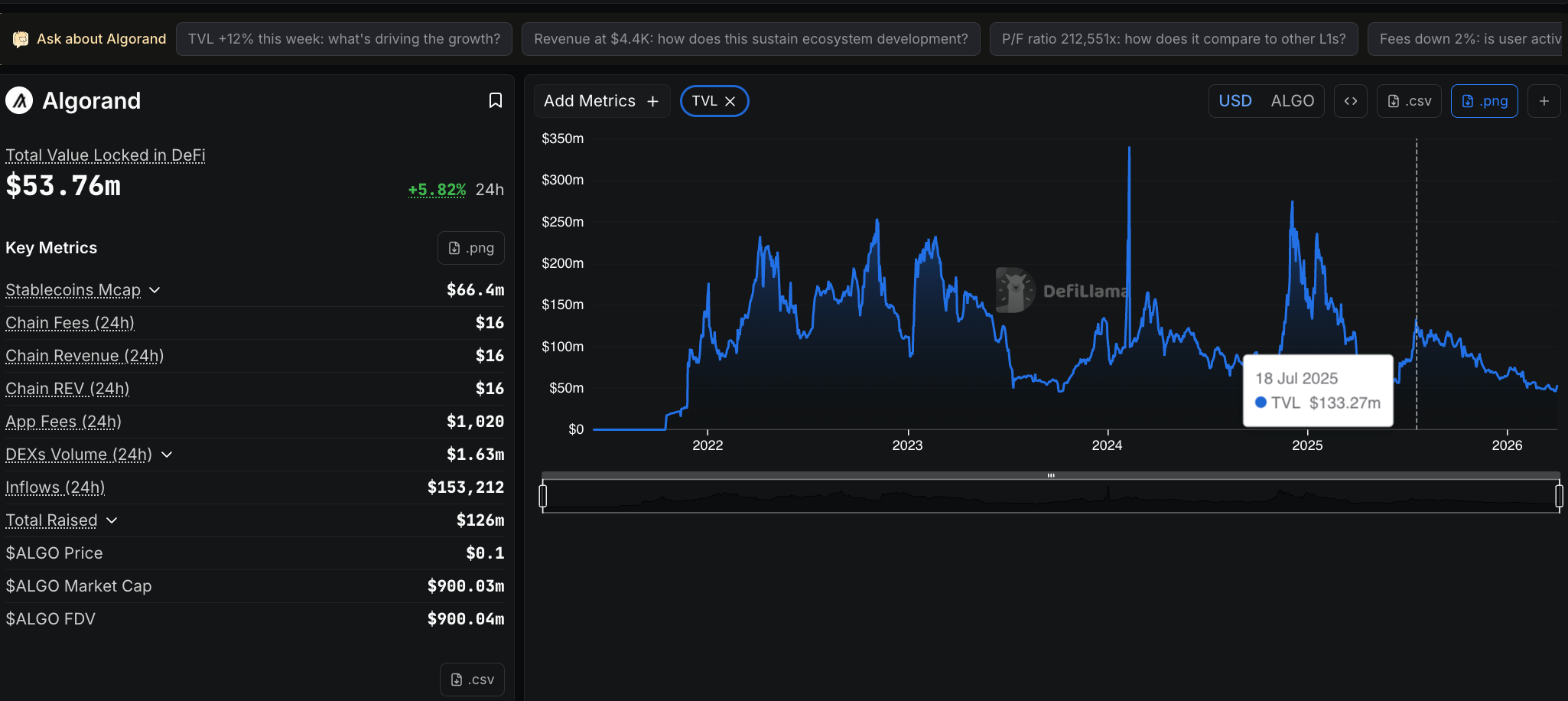Click the Total Value Locked in DeFi label
The height and width of the screenshot is (701, 1568).
tap(106, 155)
